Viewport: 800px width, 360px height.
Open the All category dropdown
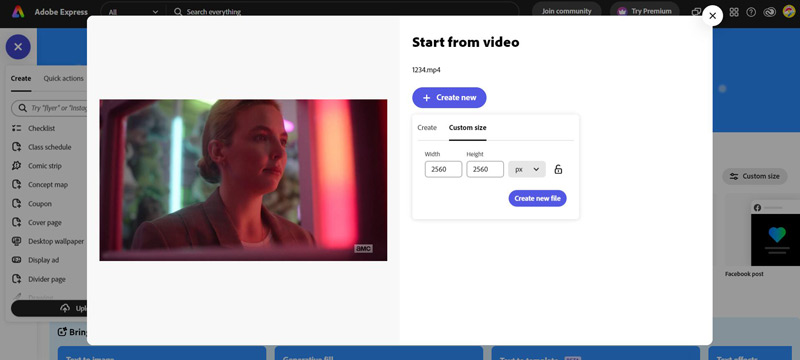[x=134, y=12]
